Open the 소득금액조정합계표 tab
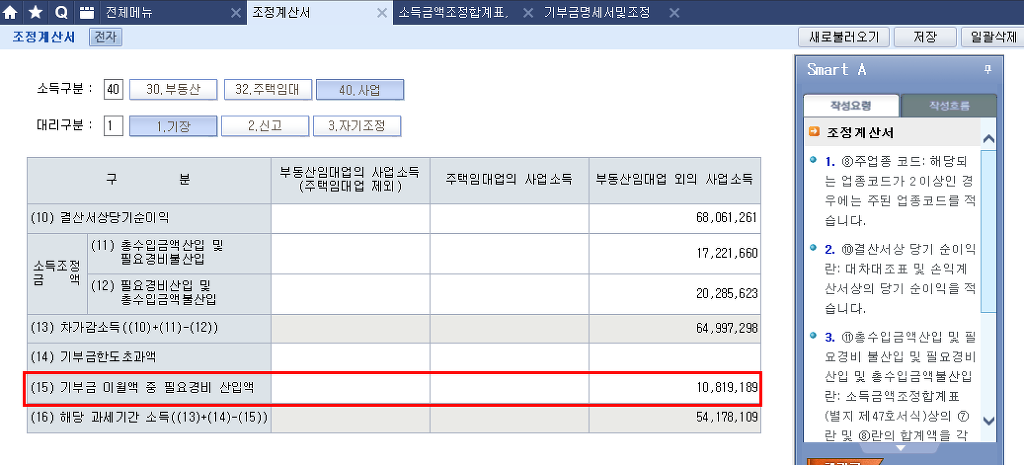This screenshot has width=1024, height=465. coord(454,12)
